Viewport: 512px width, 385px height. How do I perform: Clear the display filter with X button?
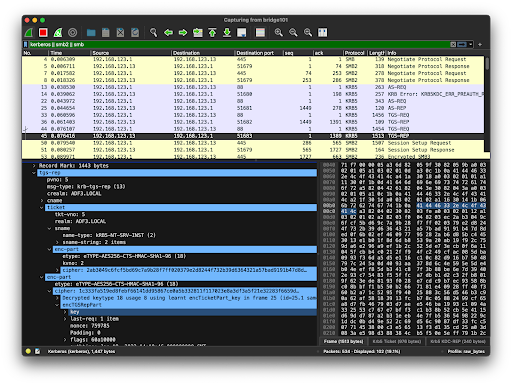coord(453,44)
